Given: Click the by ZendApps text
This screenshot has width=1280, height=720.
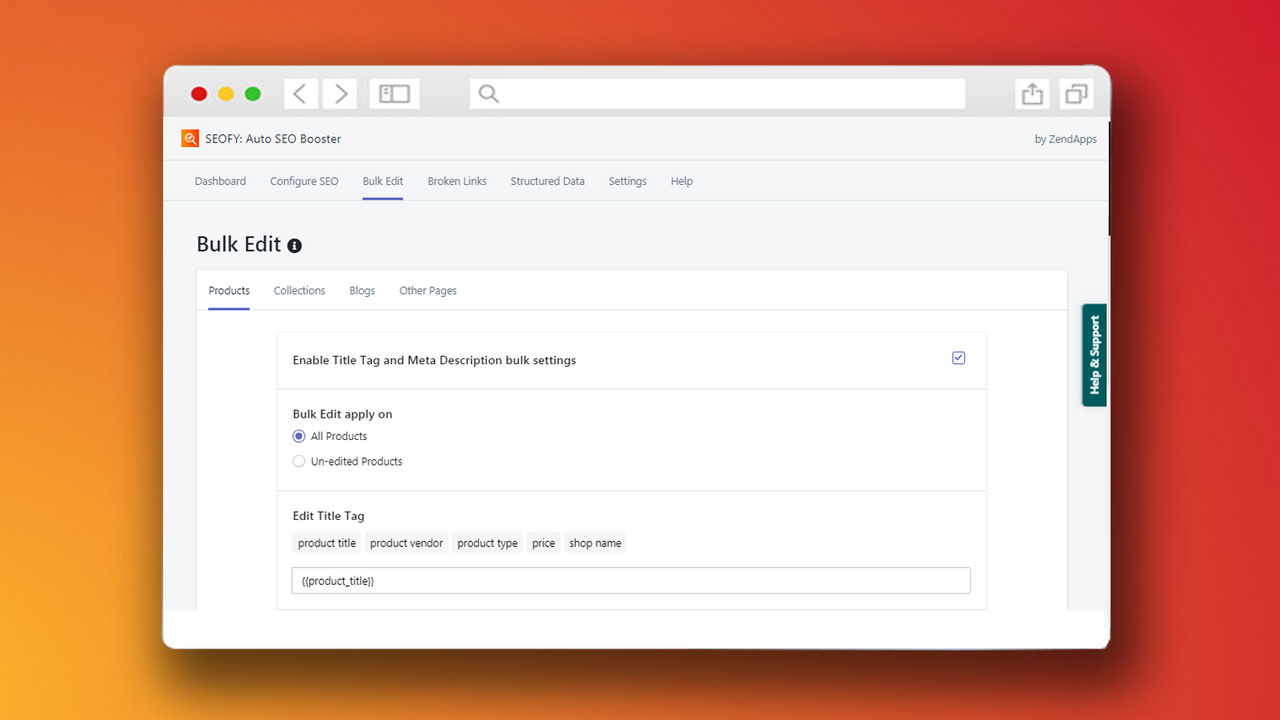Looking at the screenshot, I should [1065, 139].
